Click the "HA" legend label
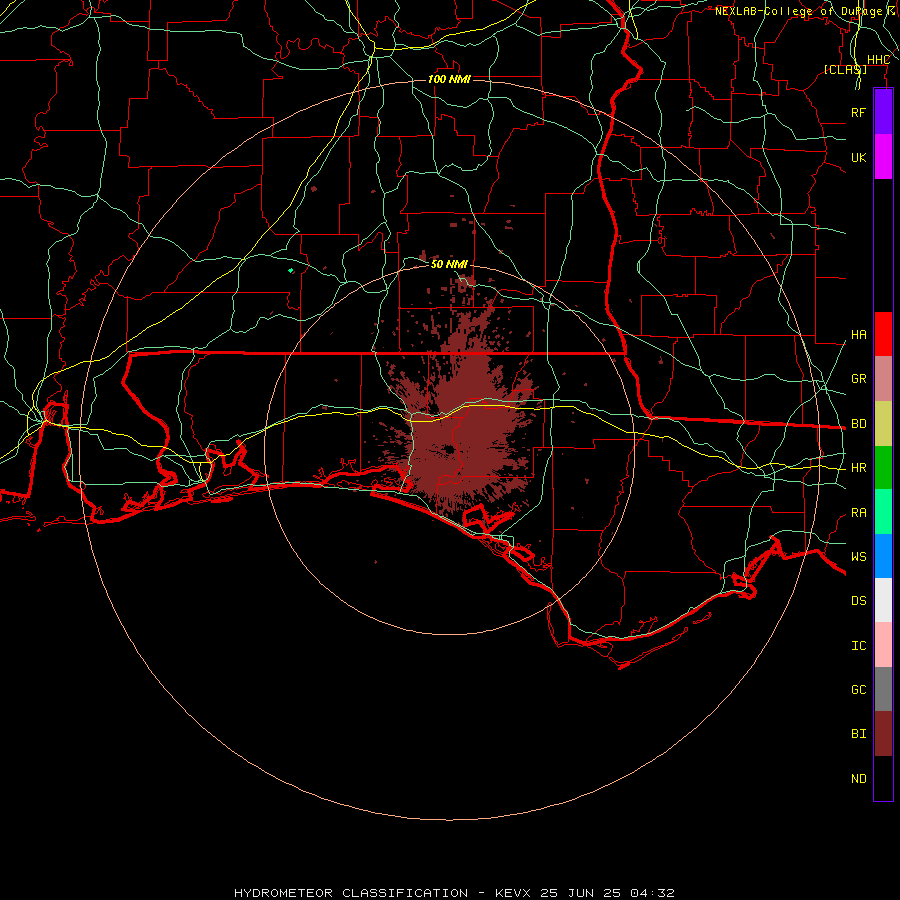The image size is (900, 900). [x=858, y=335]
